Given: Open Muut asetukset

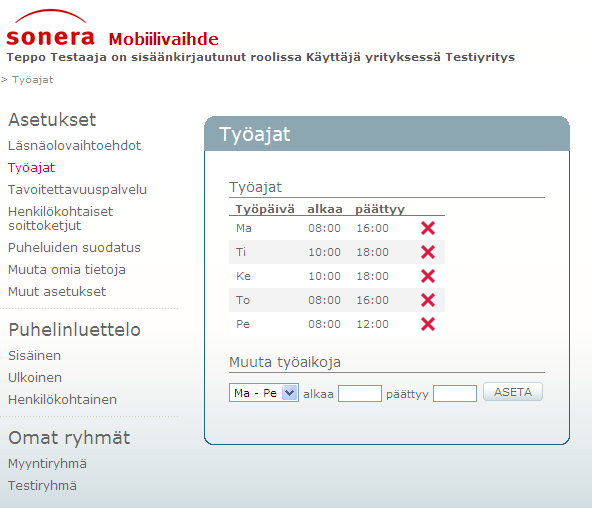Looking at the screenshot, I should point(57,291).
